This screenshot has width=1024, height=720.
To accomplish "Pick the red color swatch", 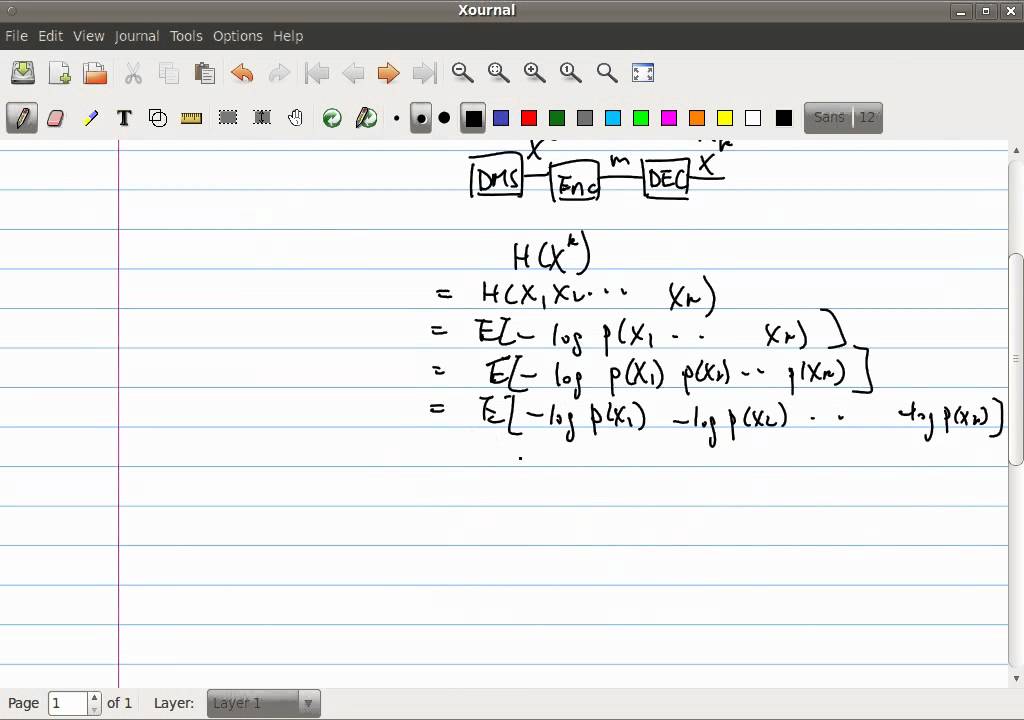I will [x=529, y=118].
